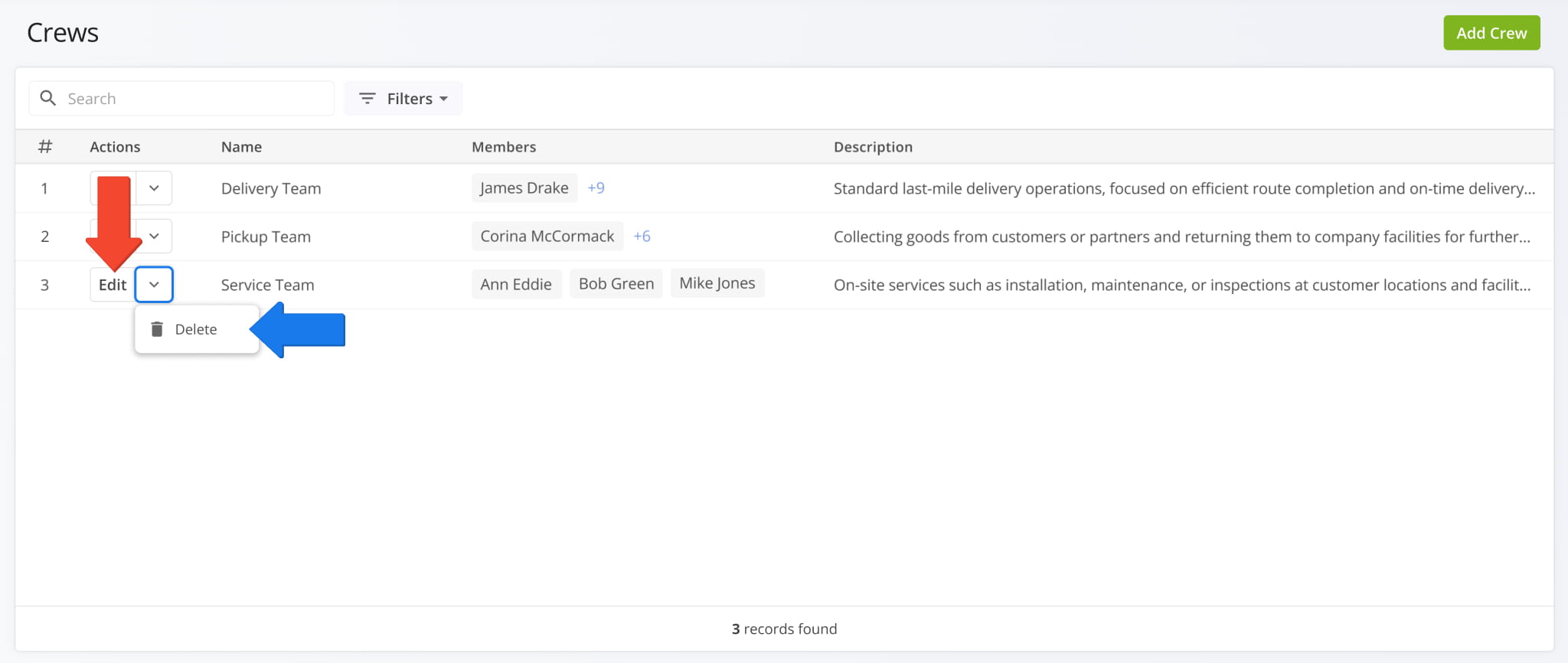Click inside the Search crews field

pyautogui.click(x=195, y=98)
